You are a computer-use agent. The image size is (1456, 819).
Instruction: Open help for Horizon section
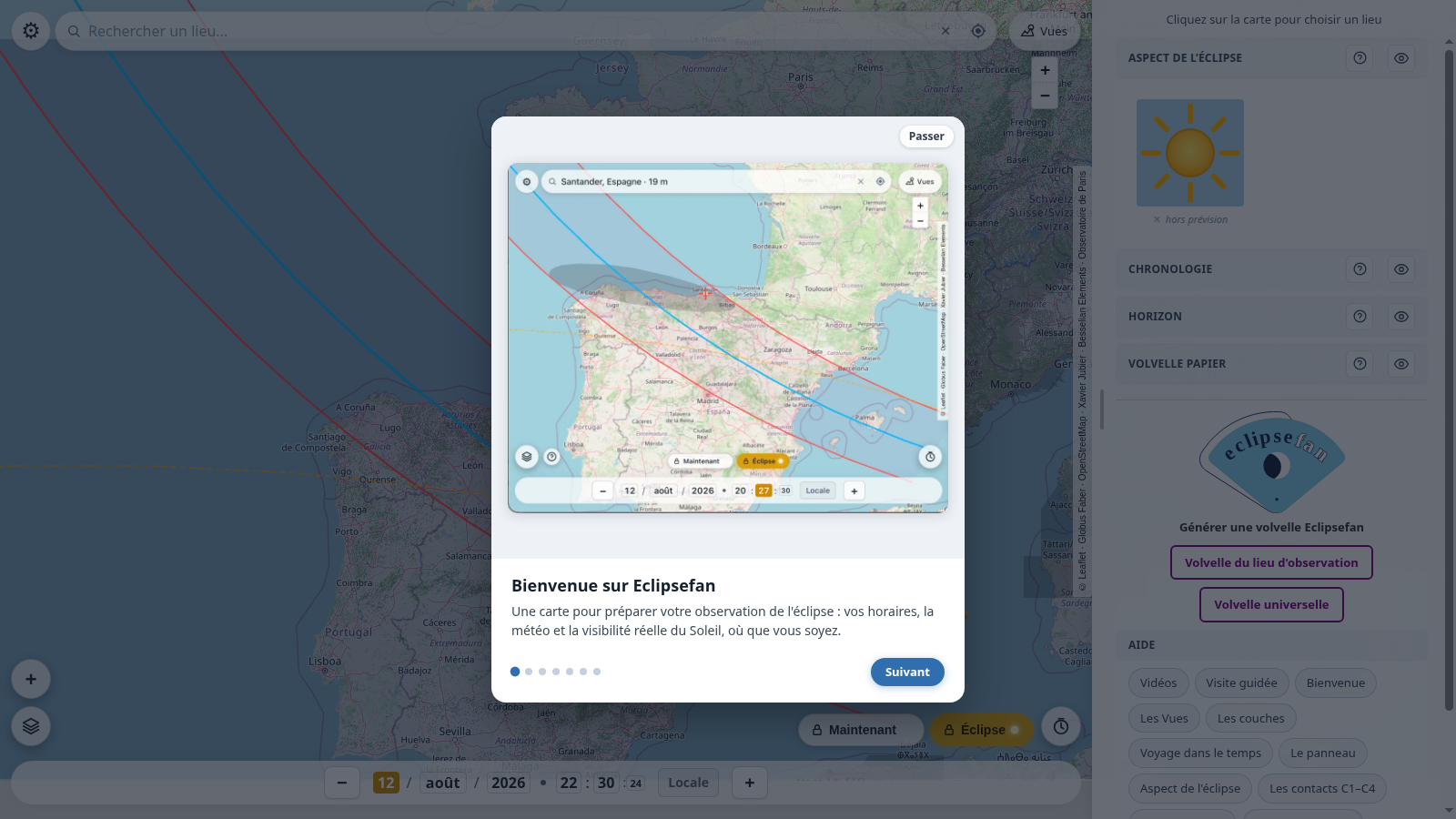pos(1360,317)
